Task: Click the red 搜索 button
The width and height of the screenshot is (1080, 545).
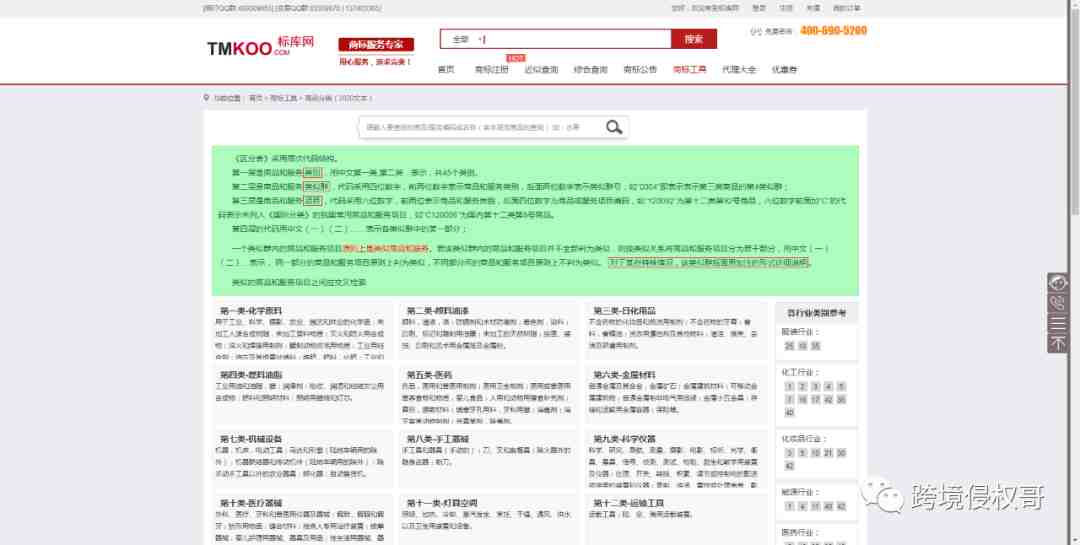Action: (x=694, y=39)
